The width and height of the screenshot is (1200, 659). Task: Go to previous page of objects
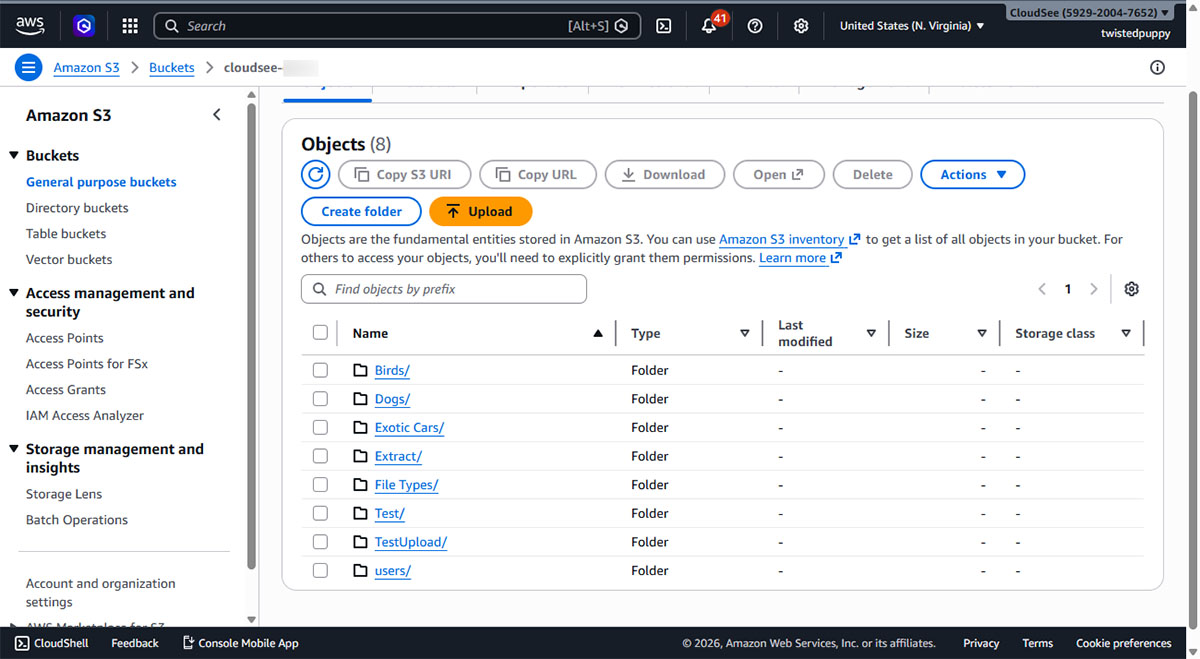[1042, 289]
